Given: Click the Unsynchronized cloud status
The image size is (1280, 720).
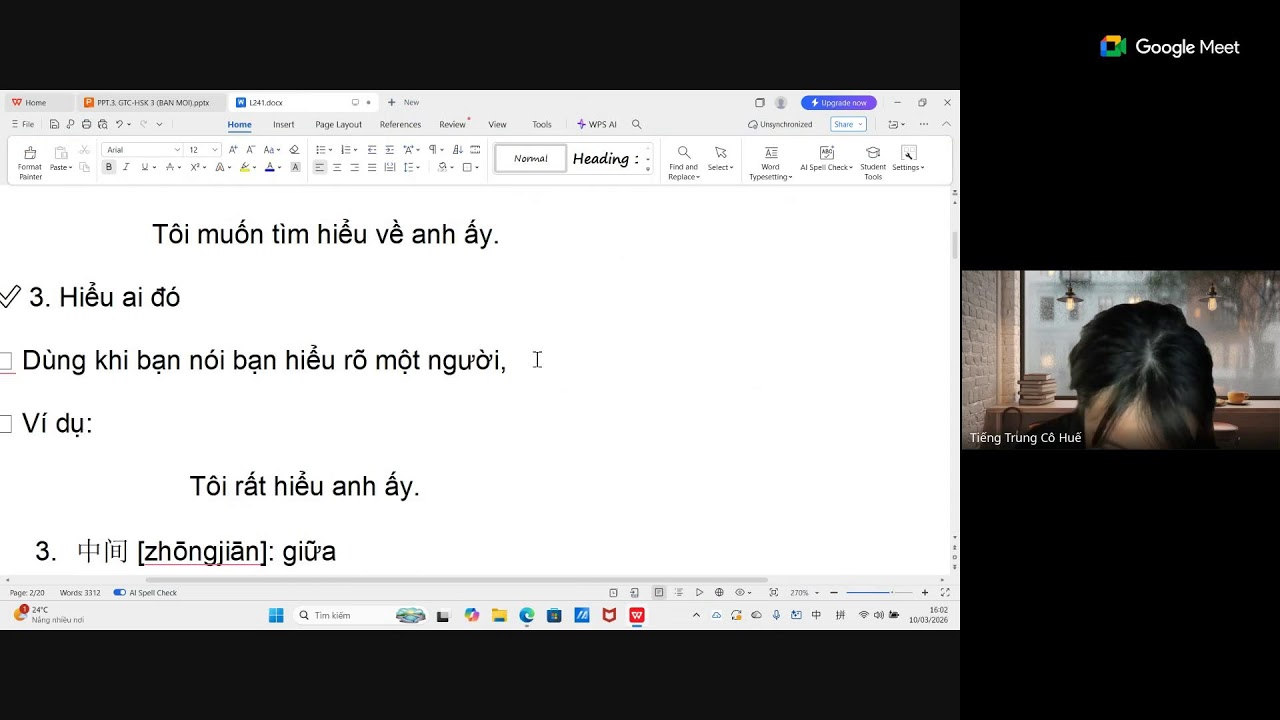Looking at the screenshot, I should point(781,124).
